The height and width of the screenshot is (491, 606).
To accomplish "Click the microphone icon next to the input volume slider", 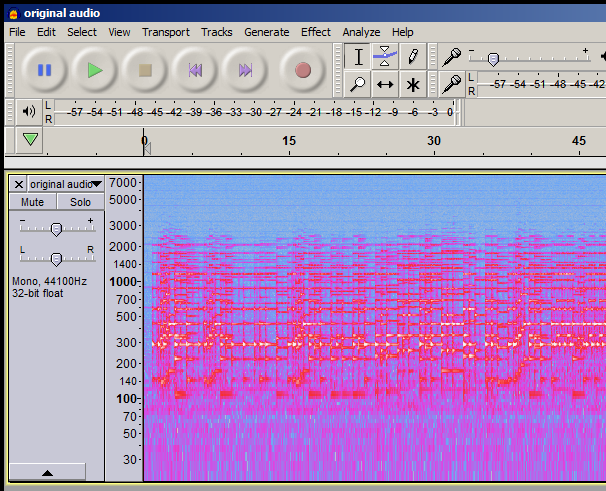I will tap(451, 57).
